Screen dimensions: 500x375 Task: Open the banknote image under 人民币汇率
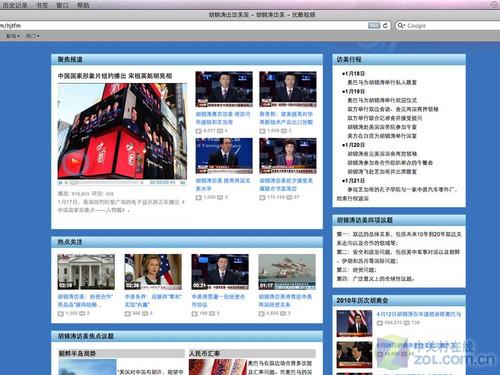(x=218, y=367)
